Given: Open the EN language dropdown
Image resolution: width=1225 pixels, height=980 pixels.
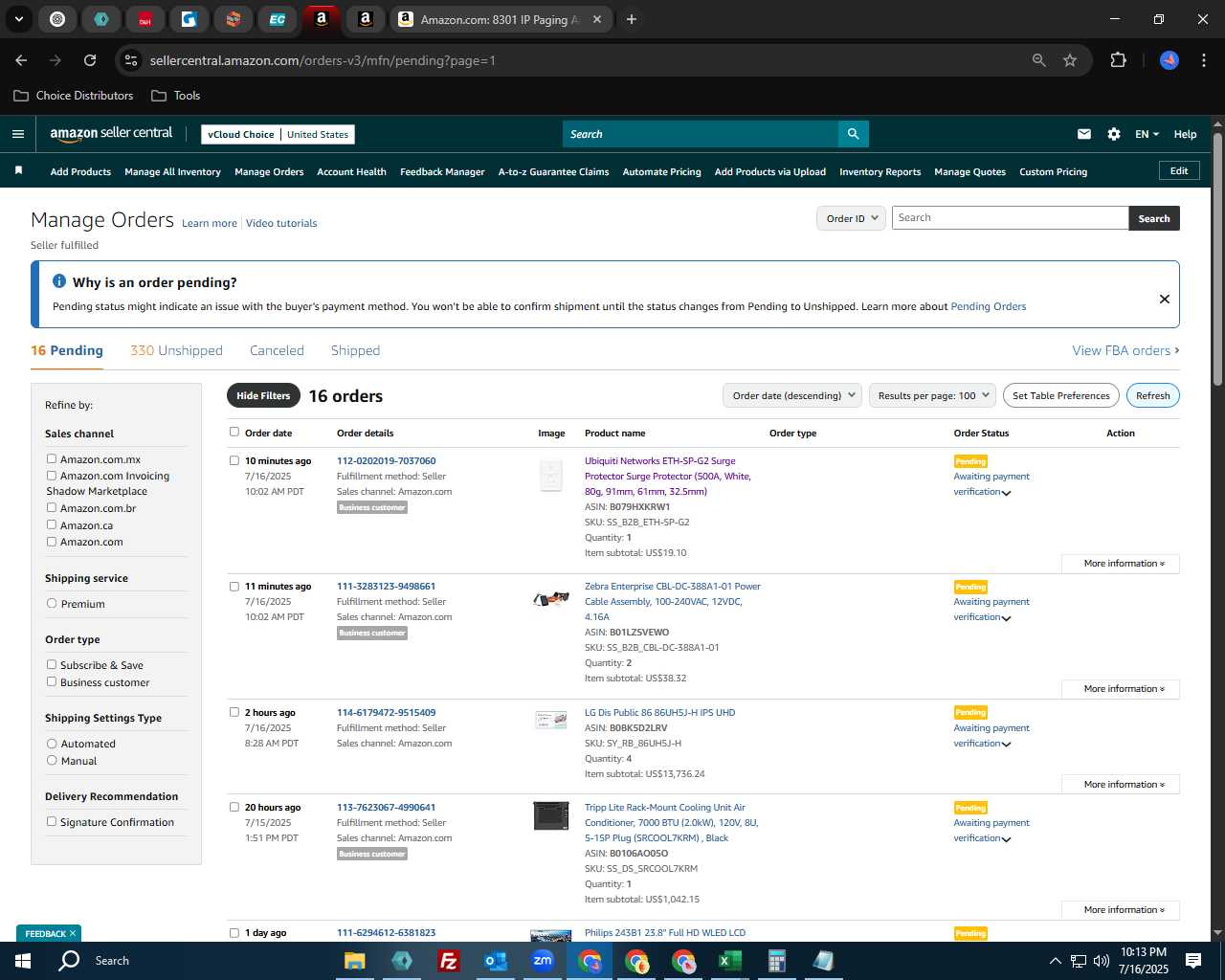Looking at the screenshot, I should pos(1147,134).
